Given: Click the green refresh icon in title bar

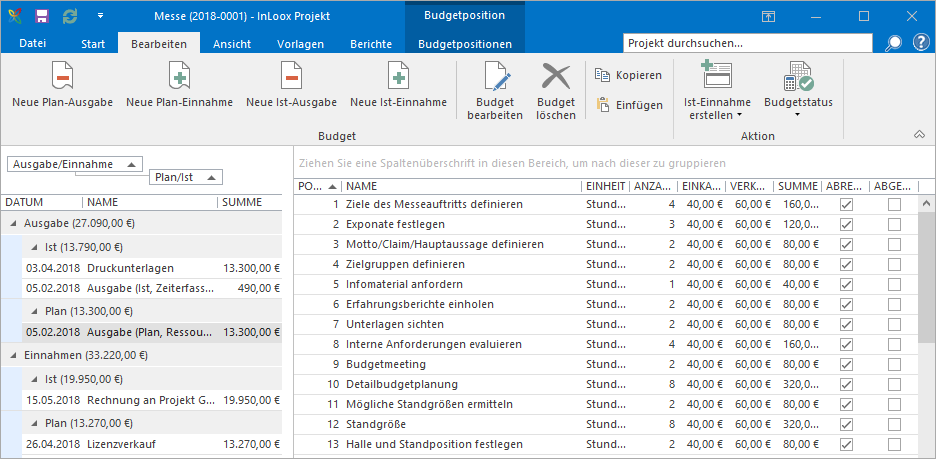Looking at the screenshot, I should [70, 16].
